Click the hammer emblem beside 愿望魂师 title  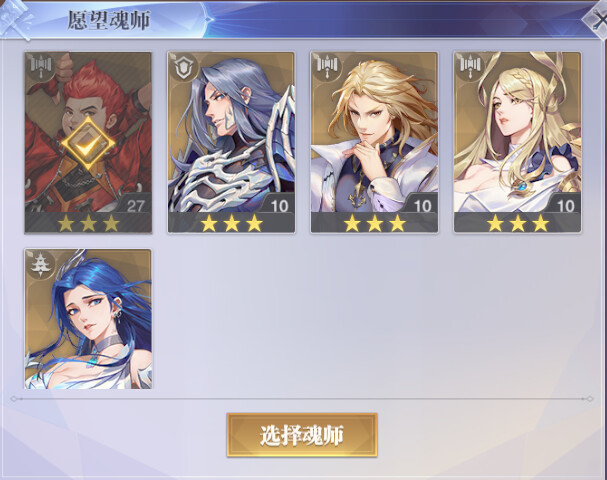click(15, 19)
